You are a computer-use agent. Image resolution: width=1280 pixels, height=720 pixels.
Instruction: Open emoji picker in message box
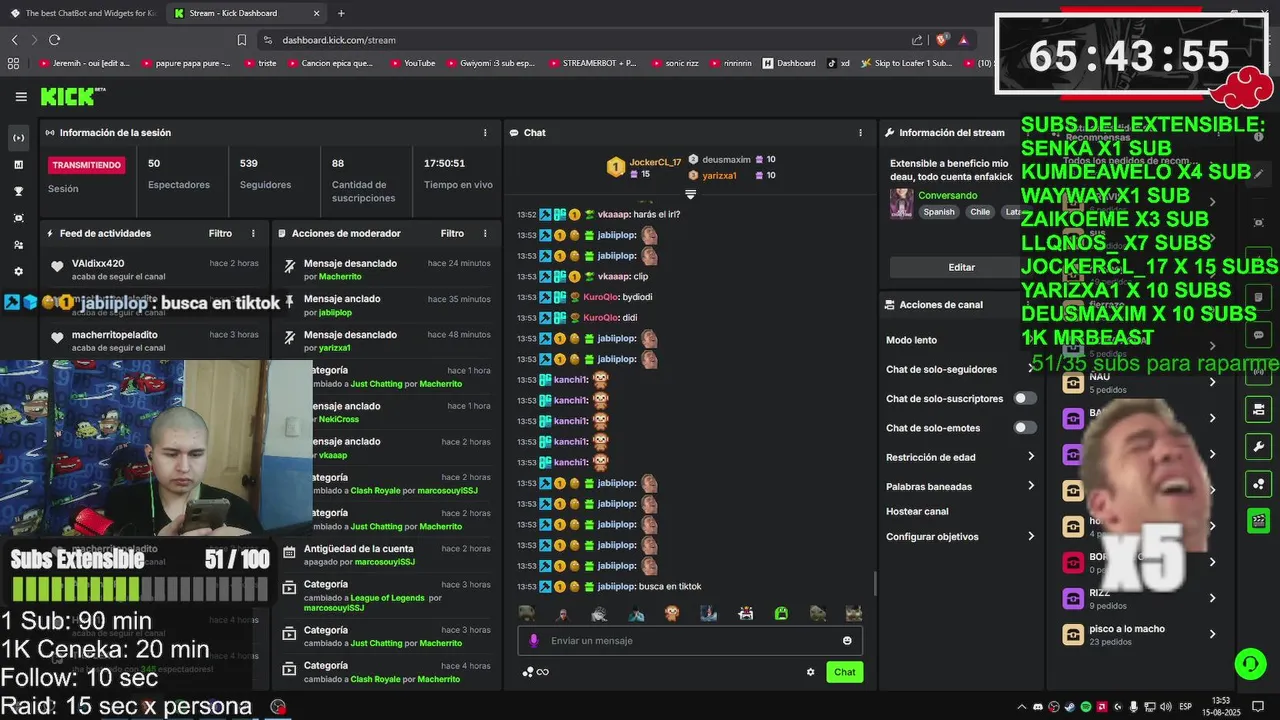[x=847, y=641]
